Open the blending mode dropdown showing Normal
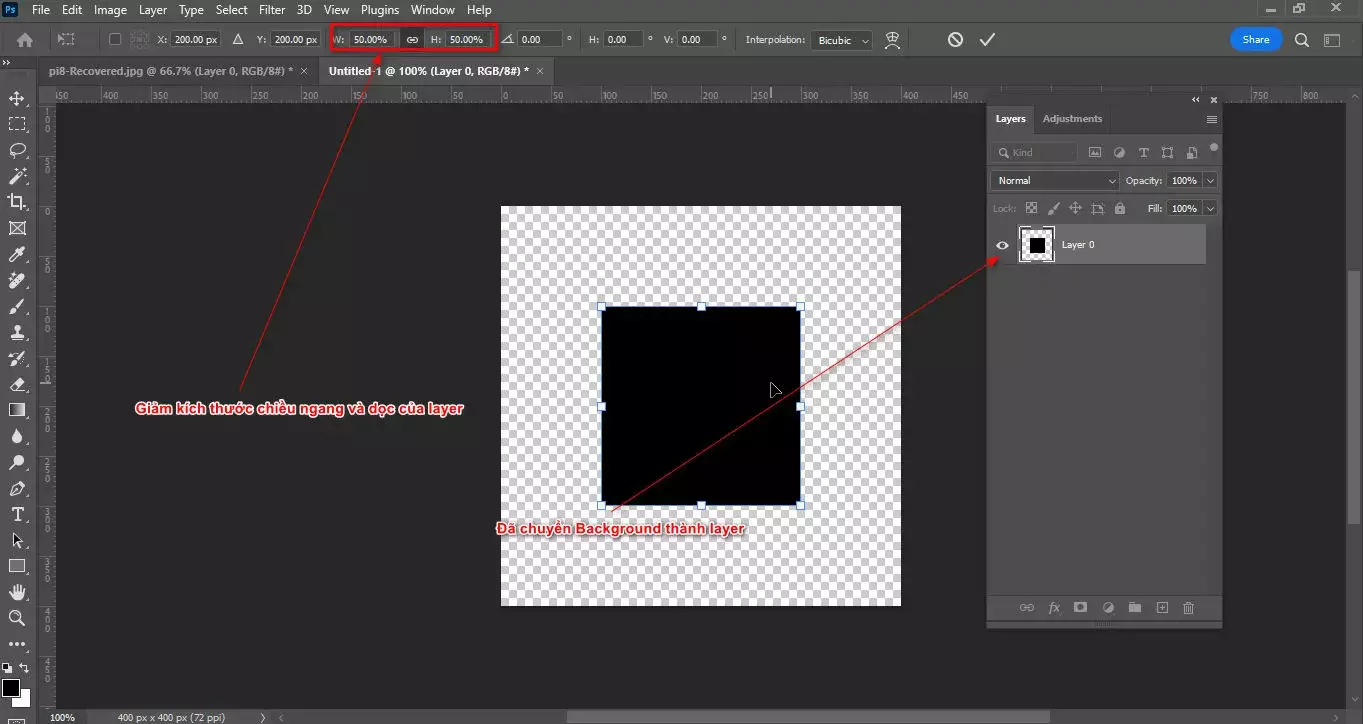Viewport: 1363px width, 724px height. [x=1053, y=180]
